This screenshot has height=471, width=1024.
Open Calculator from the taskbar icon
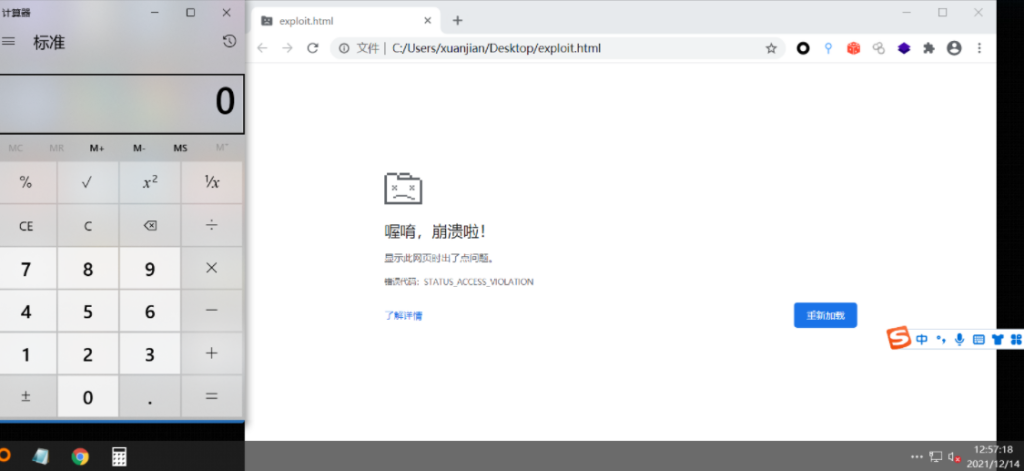click(119, 457)
